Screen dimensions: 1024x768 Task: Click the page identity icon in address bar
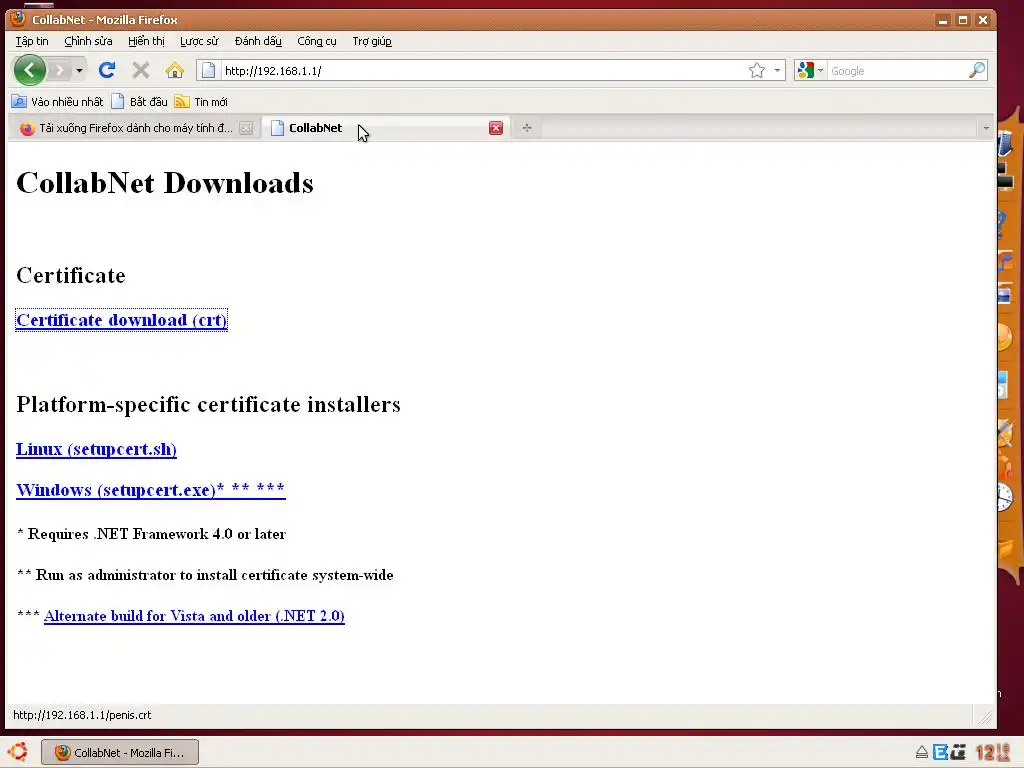208,70
